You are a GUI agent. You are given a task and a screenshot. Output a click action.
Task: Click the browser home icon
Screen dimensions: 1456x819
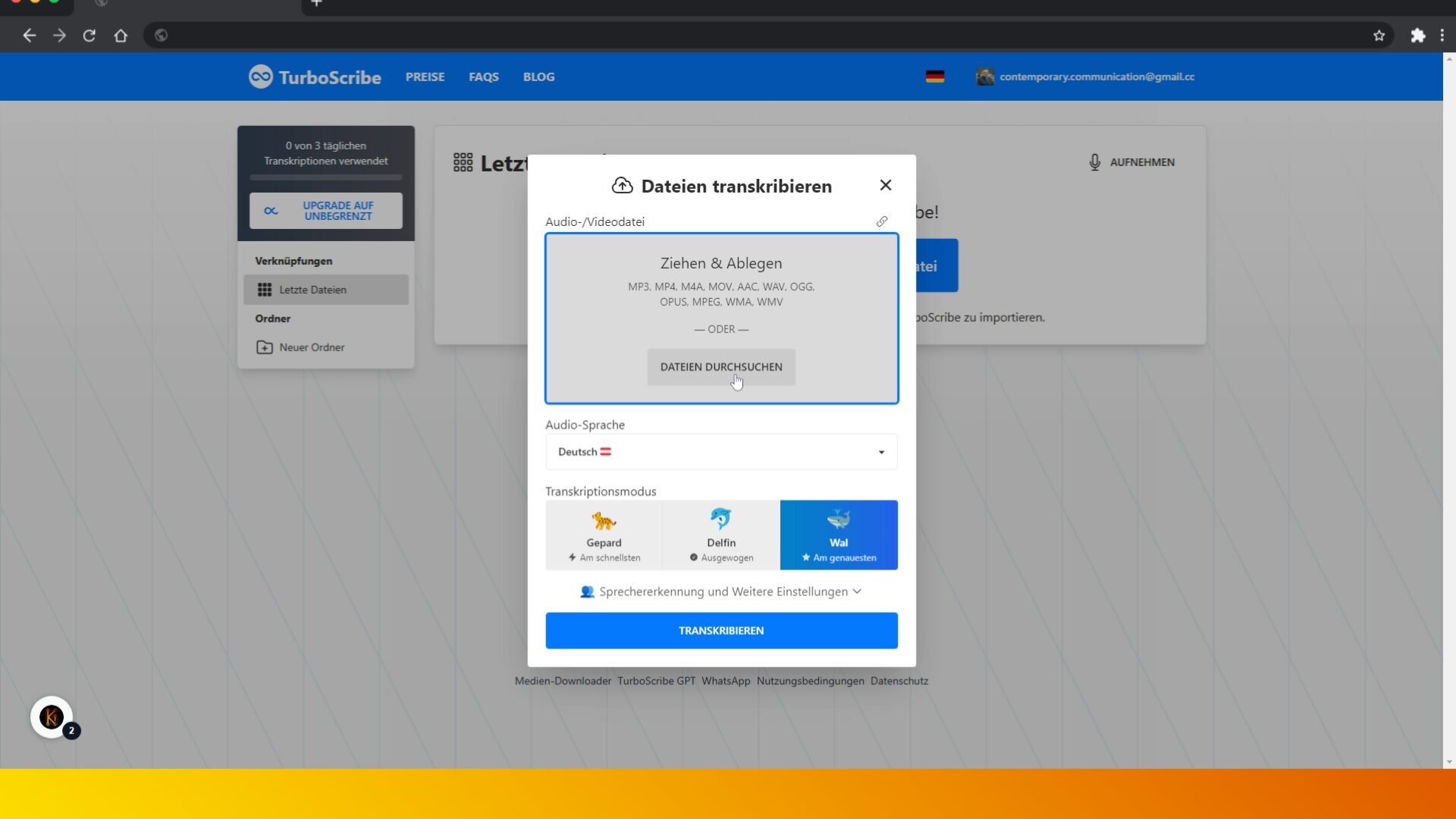(121, 36)
